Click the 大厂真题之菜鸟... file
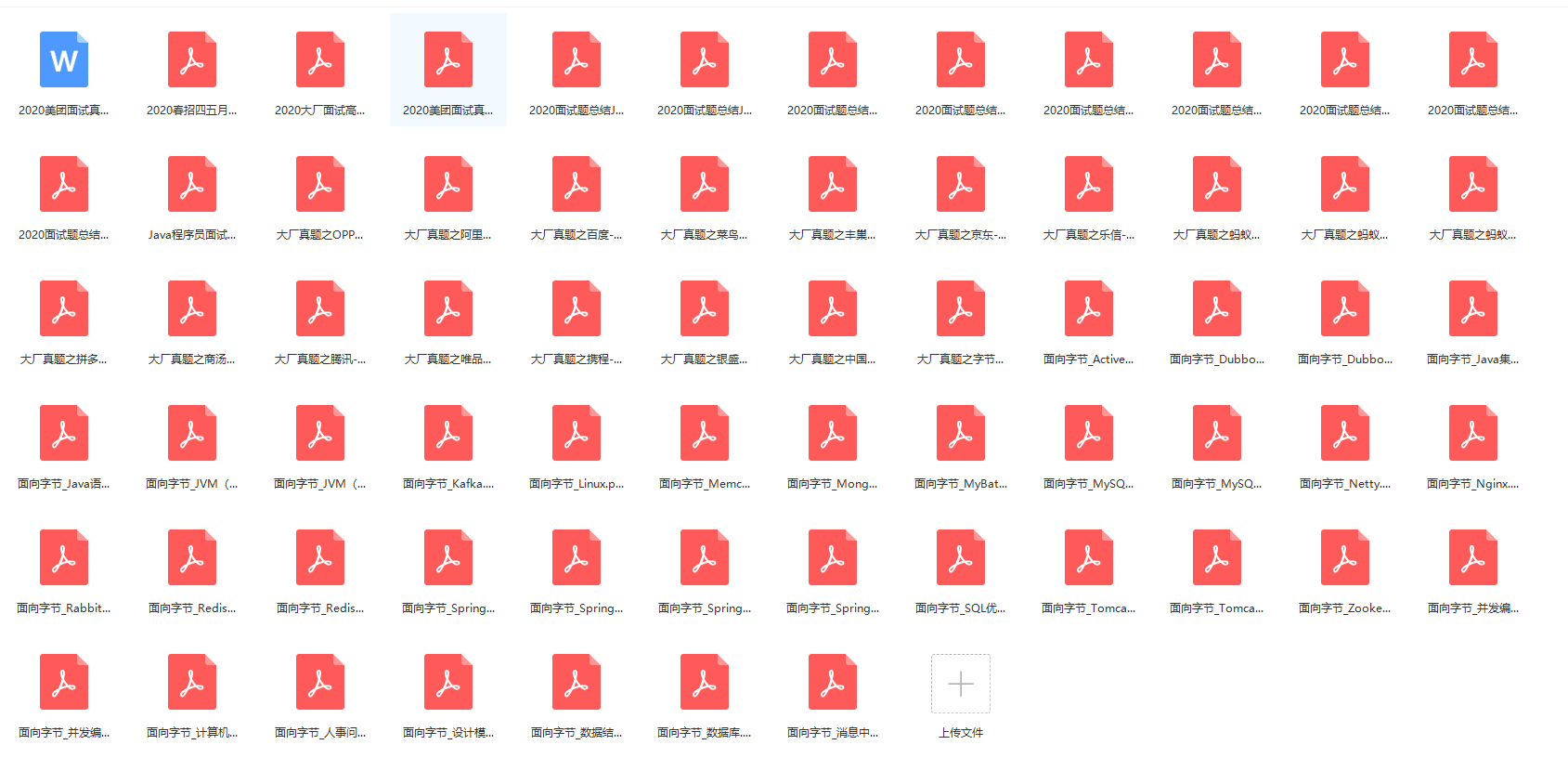The height and width of the screenshot is (771, 1568). coord(705,184)
